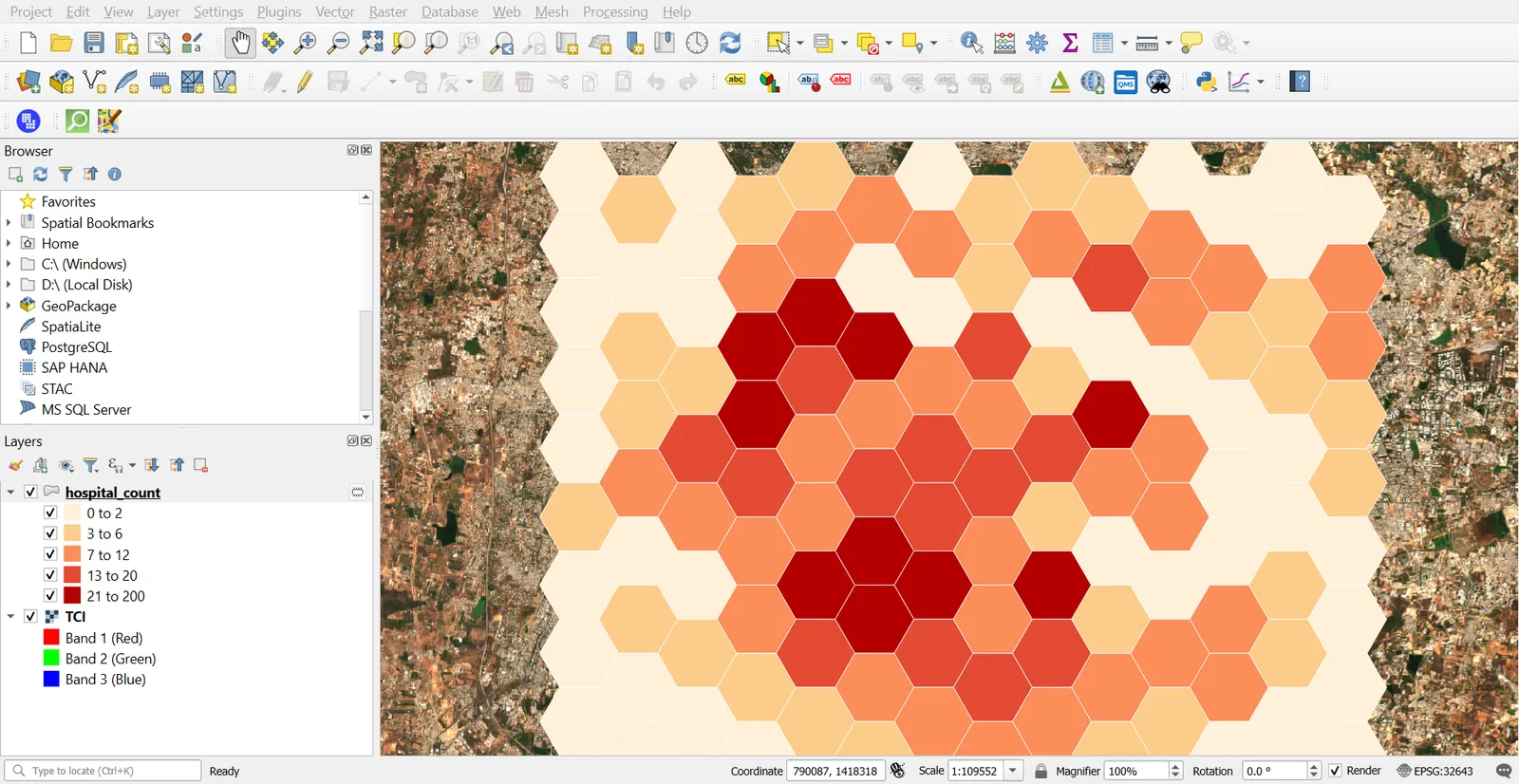Open the Field Calculator icon
Viewport: 1519px width, 784px height.
[x=1004, y=43]
